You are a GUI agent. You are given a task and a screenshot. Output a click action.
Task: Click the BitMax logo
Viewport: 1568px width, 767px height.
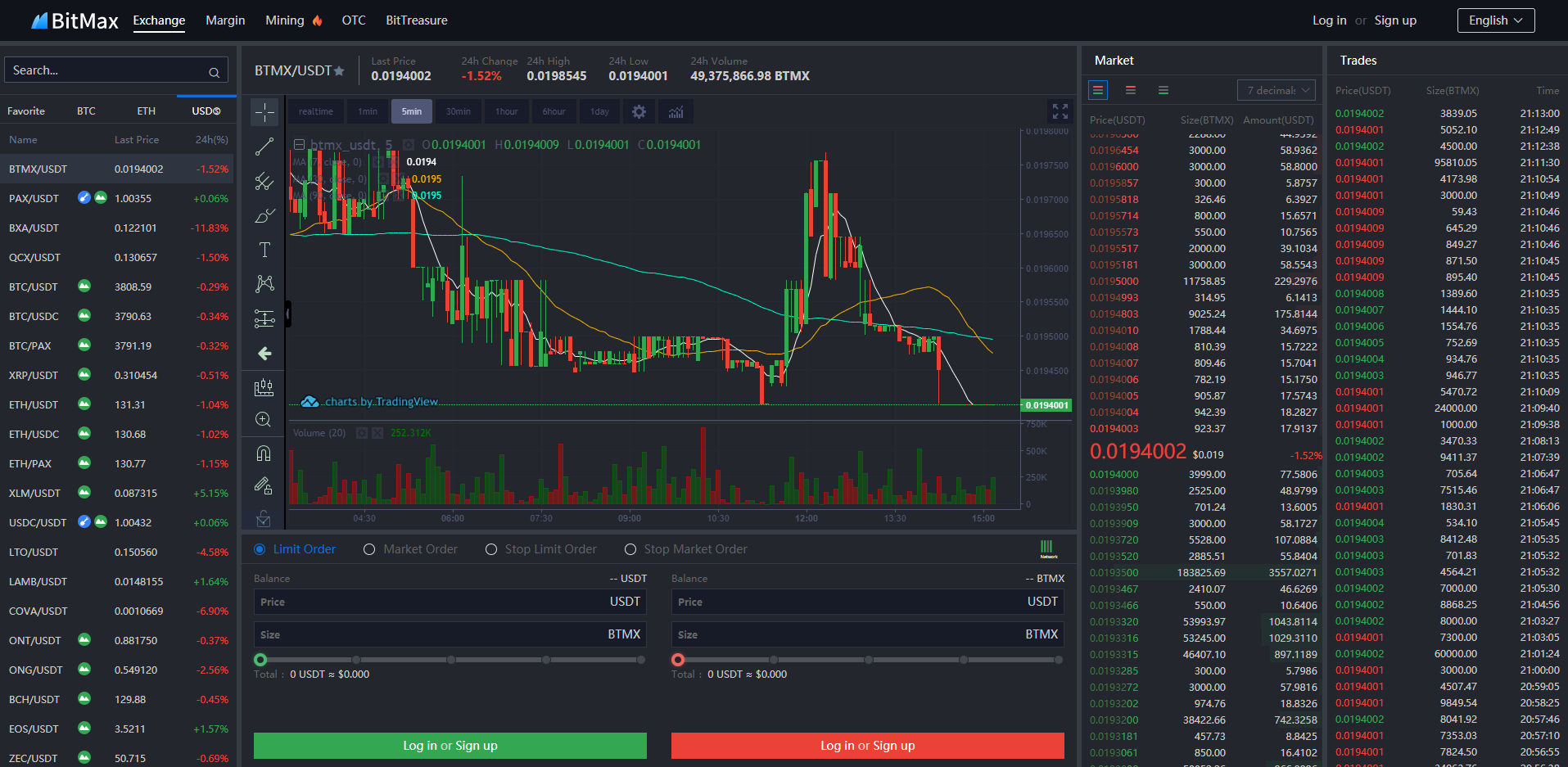(x=75, y=20)
